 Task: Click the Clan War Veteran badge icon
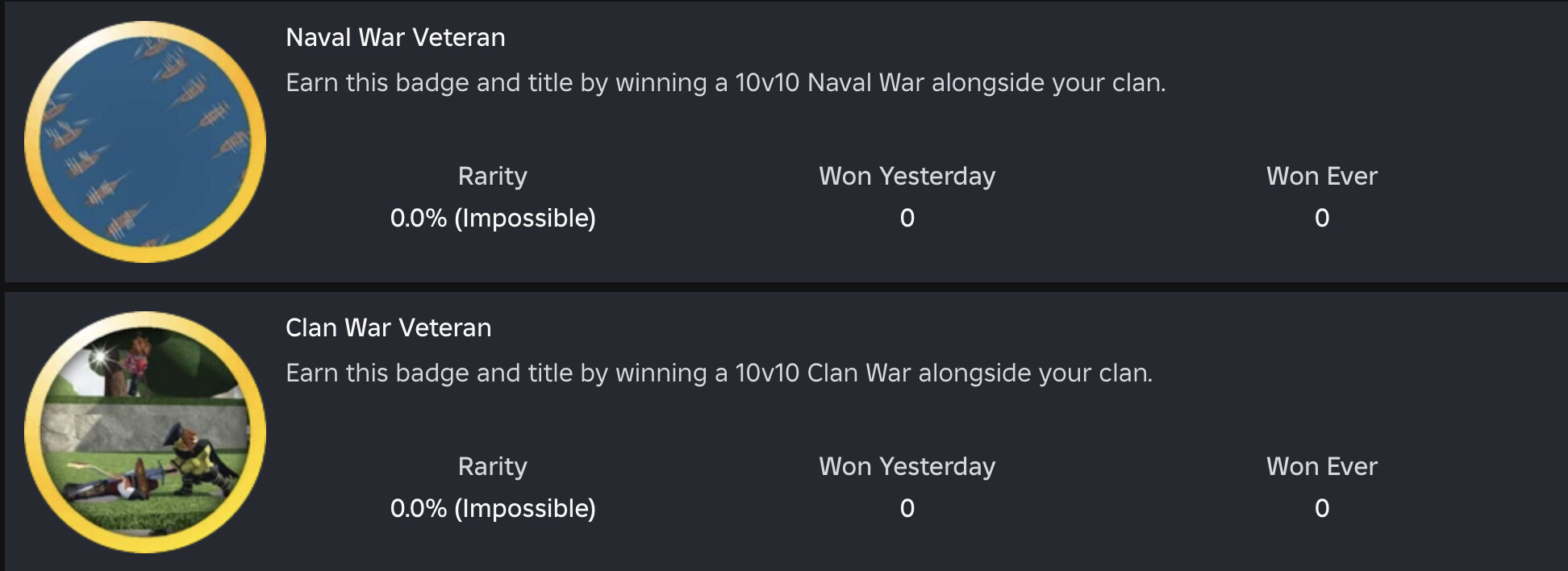click(145, 432)
